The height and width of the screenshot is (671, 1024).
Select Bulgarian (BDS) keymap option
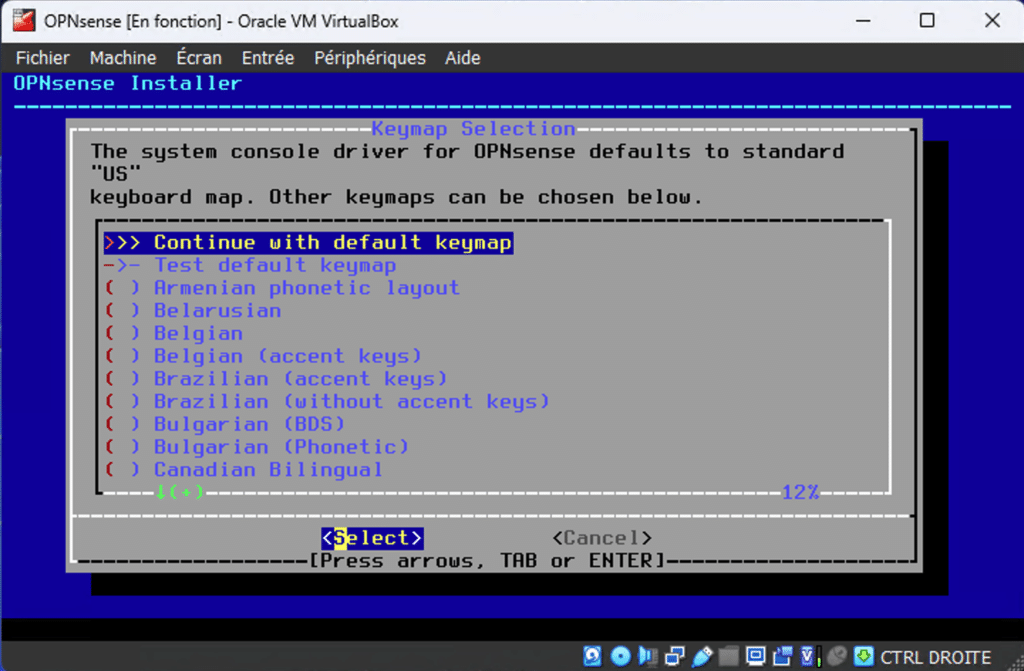tap(224, 424)
